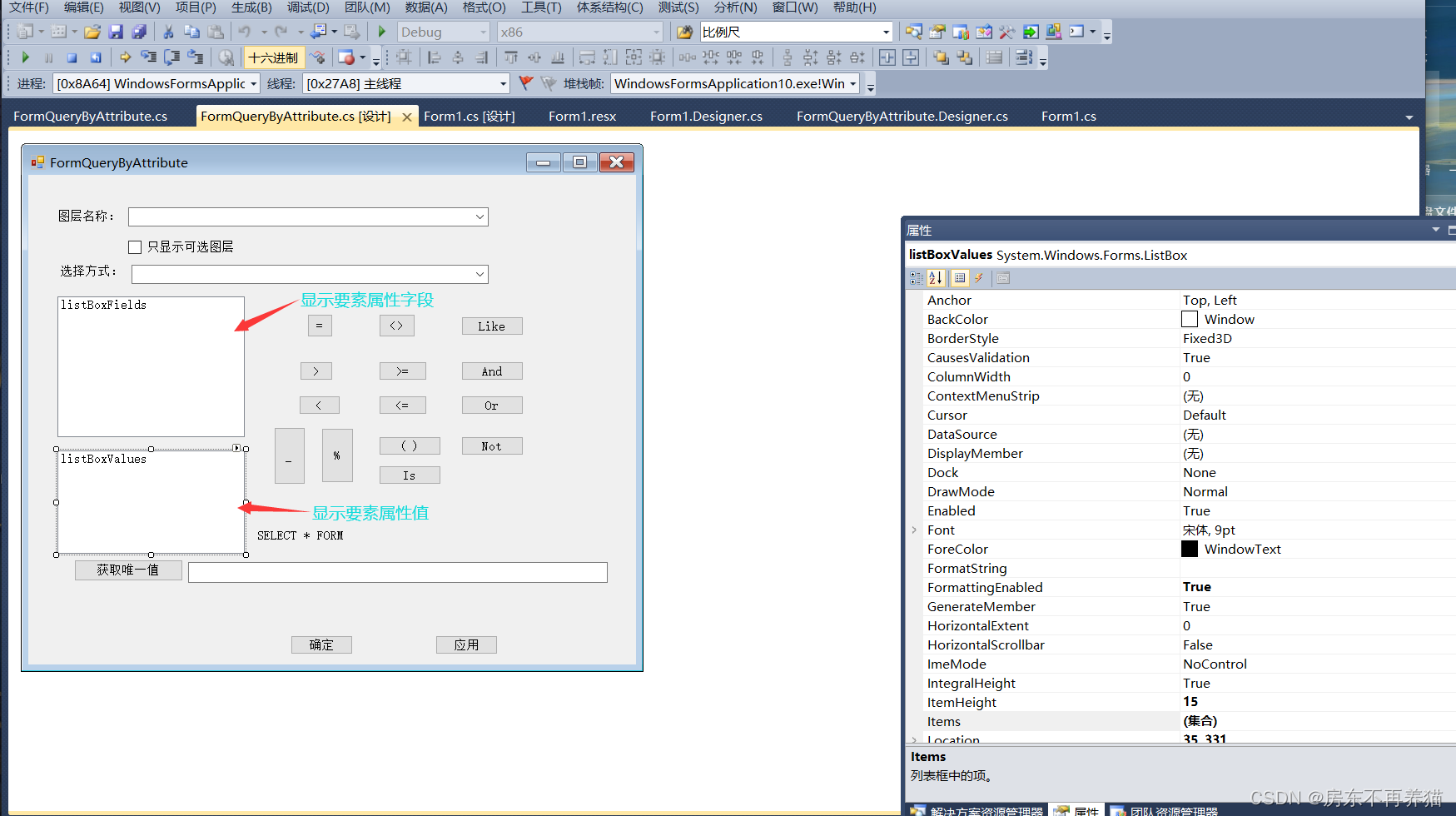This screenshot has height=816, width=1456.
Task: Open the Toolbox hammer-and-wrench icon
Action: point(1007,32)
